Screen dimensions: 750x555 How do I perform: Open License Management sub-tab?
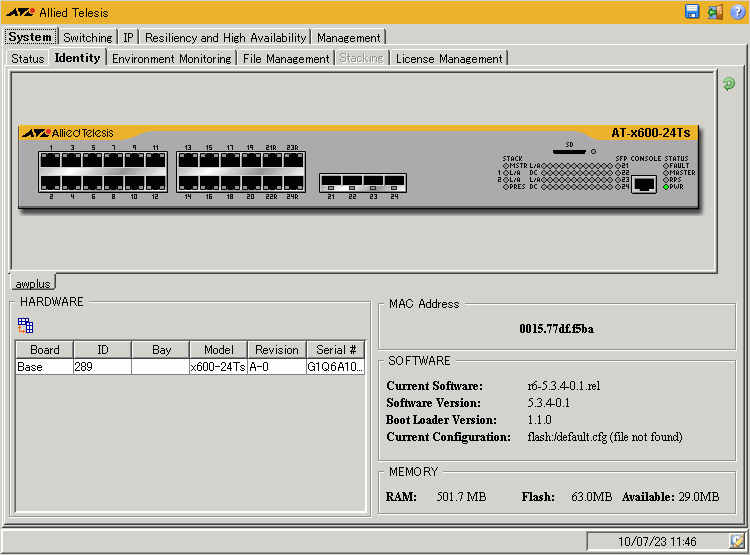449,58
